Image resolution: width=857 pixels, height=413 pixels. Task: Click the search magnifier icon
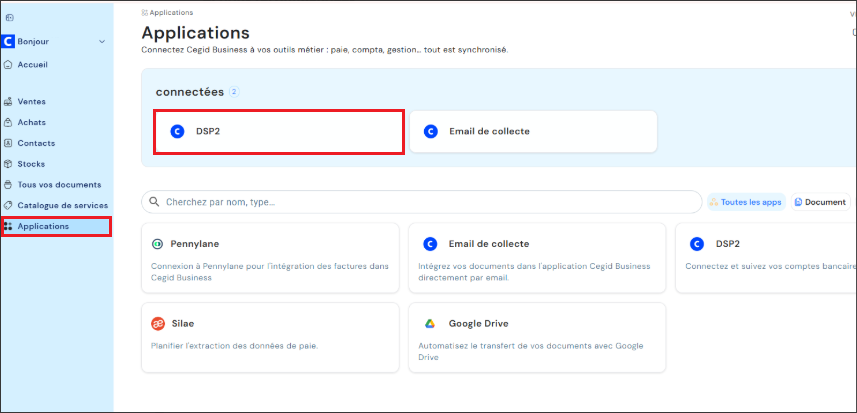coord(154,202)
